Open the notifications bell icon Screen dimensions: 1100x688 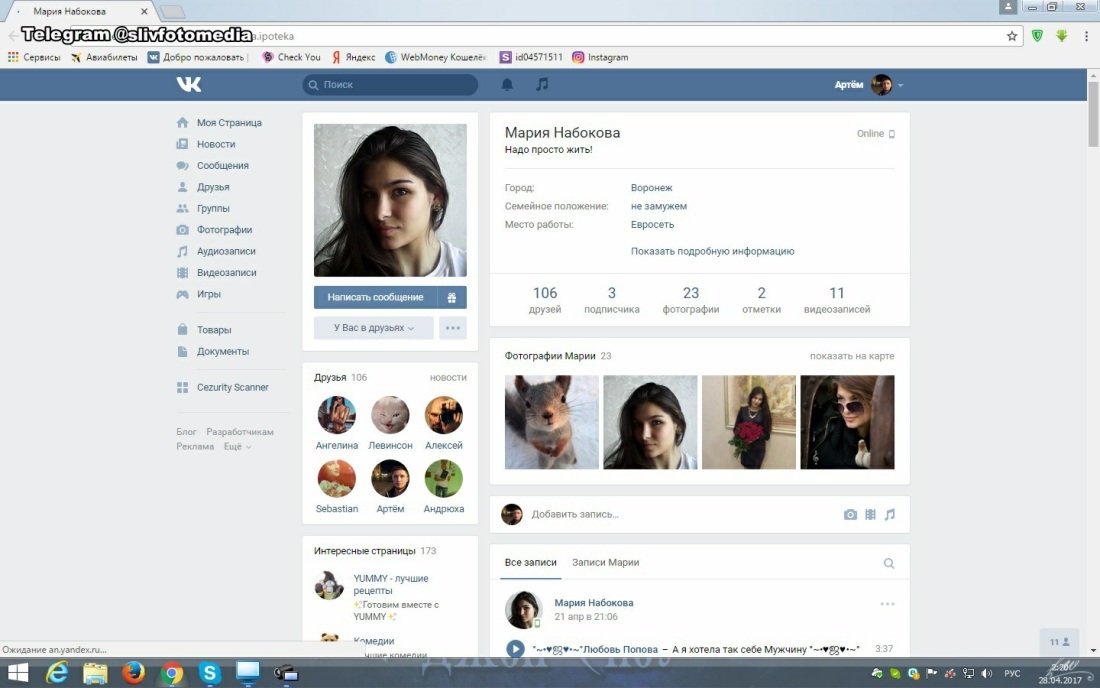click(x=507, y=85)
